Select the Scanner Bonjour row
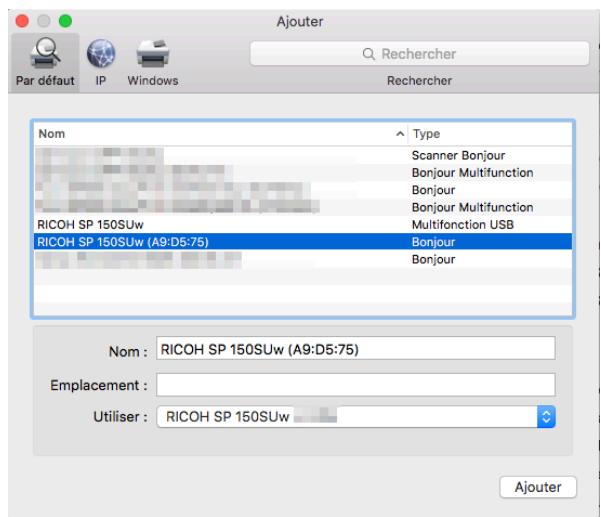Viewport: 601px width, 517px height. [x=303, y=155]
